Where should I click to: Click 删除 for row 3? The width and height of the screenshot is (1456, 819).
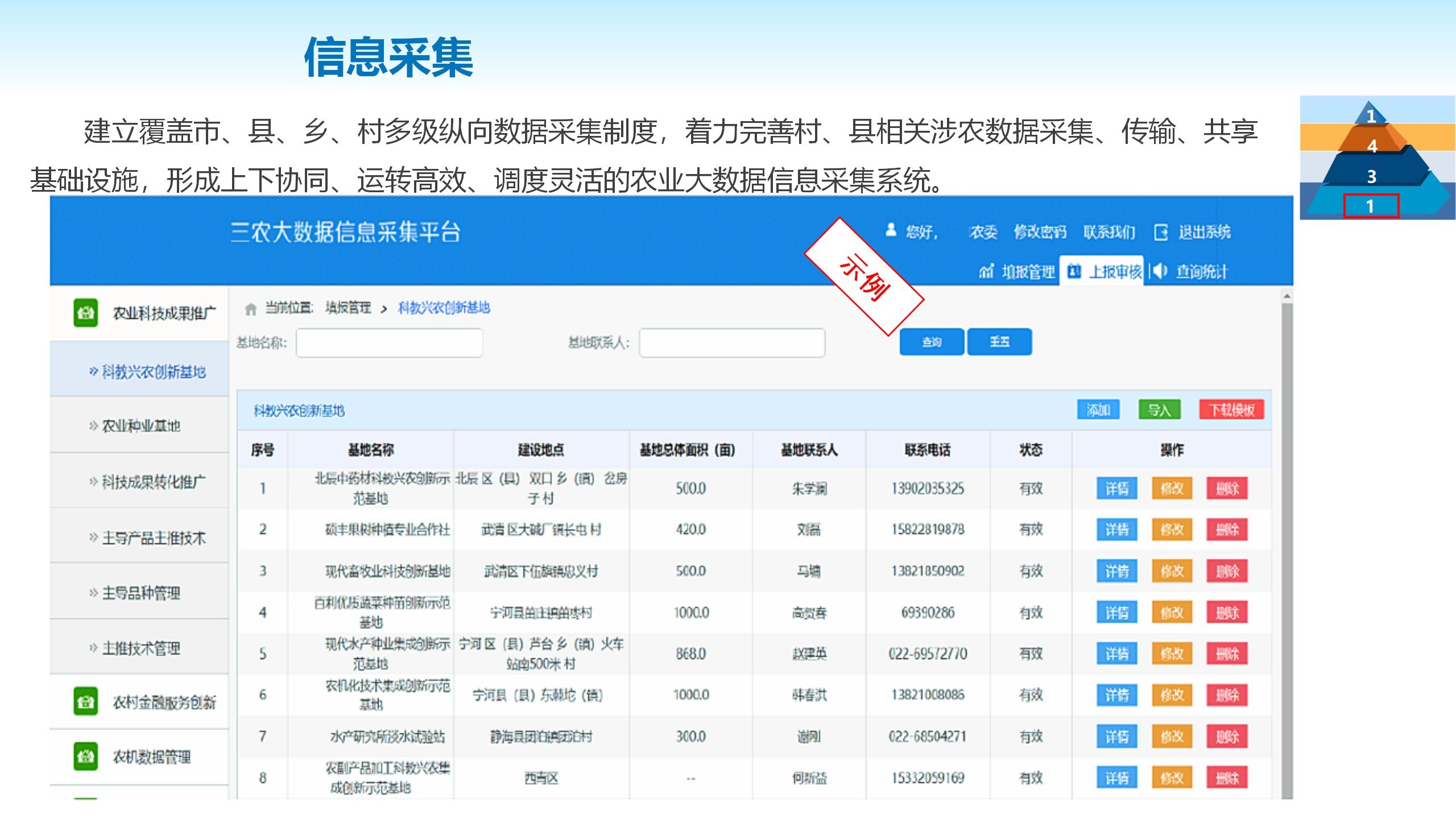1227,571
